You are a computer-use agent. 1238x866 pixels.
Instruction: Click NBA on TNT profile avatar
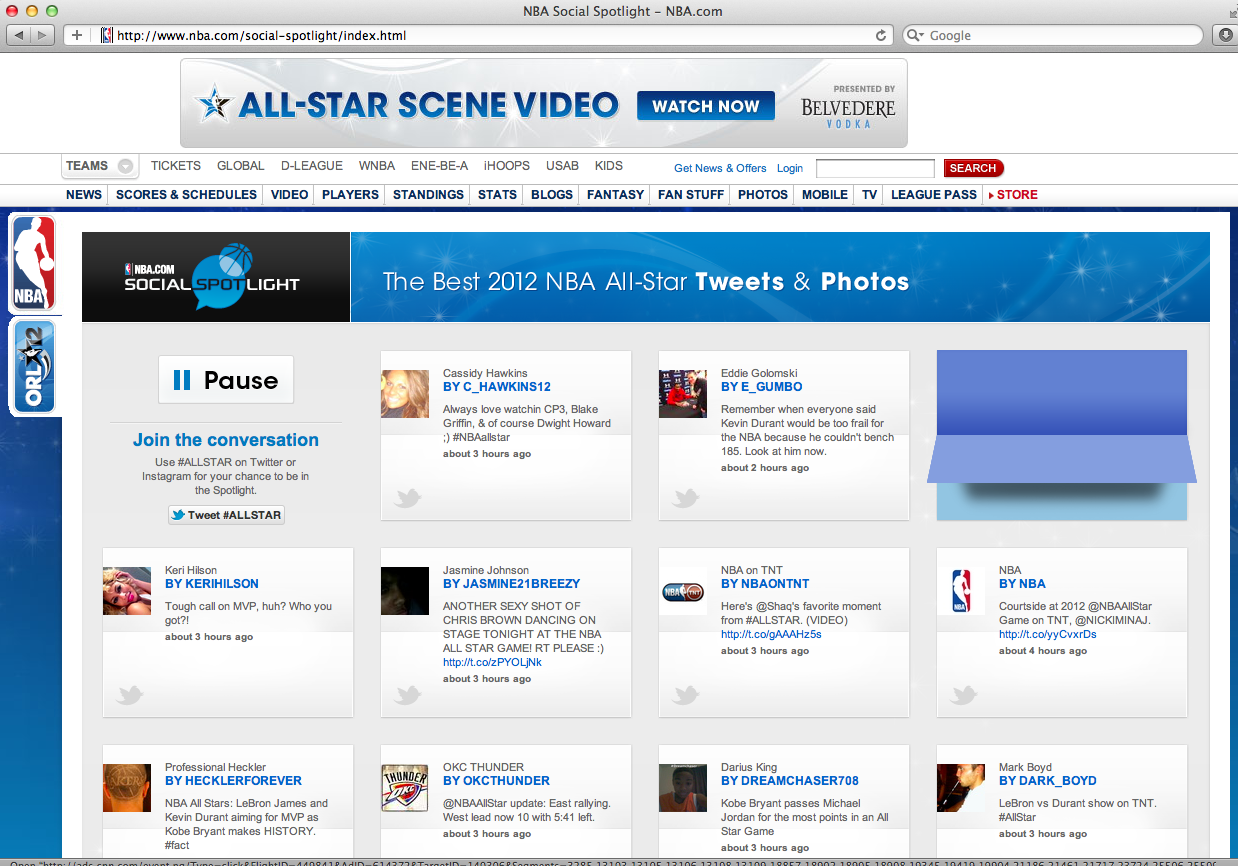[x=684, y=591]
